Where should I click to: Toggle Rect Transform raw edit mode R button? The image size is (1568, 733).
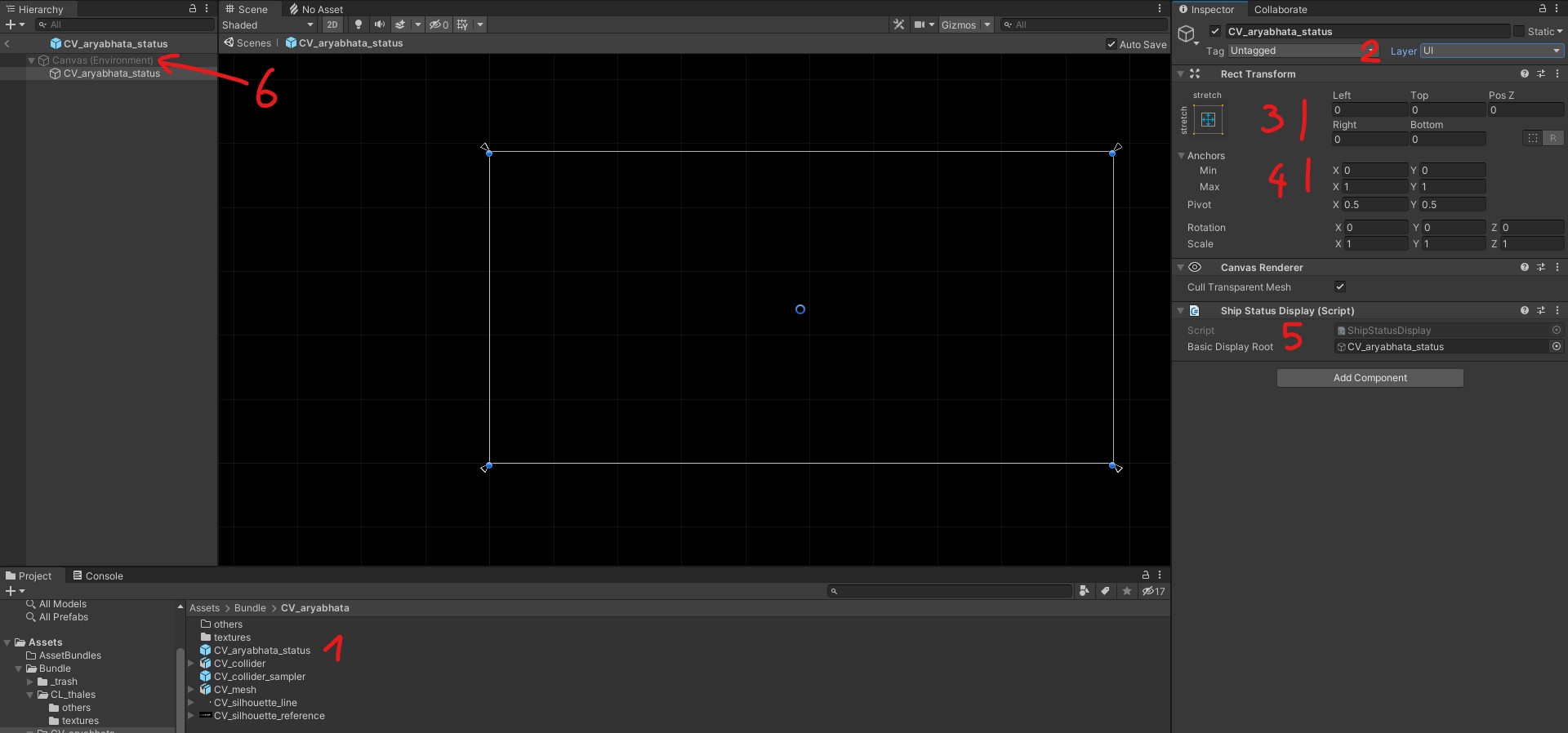pyautogui.click(x=1553, y=138)
